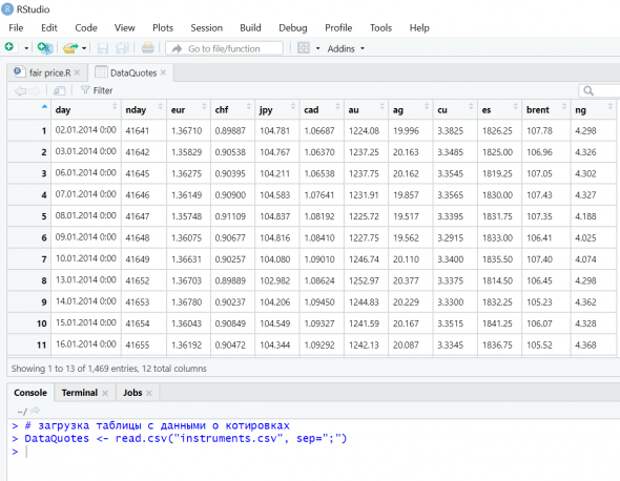Sort table by the eur column

[x=188, y=110]
